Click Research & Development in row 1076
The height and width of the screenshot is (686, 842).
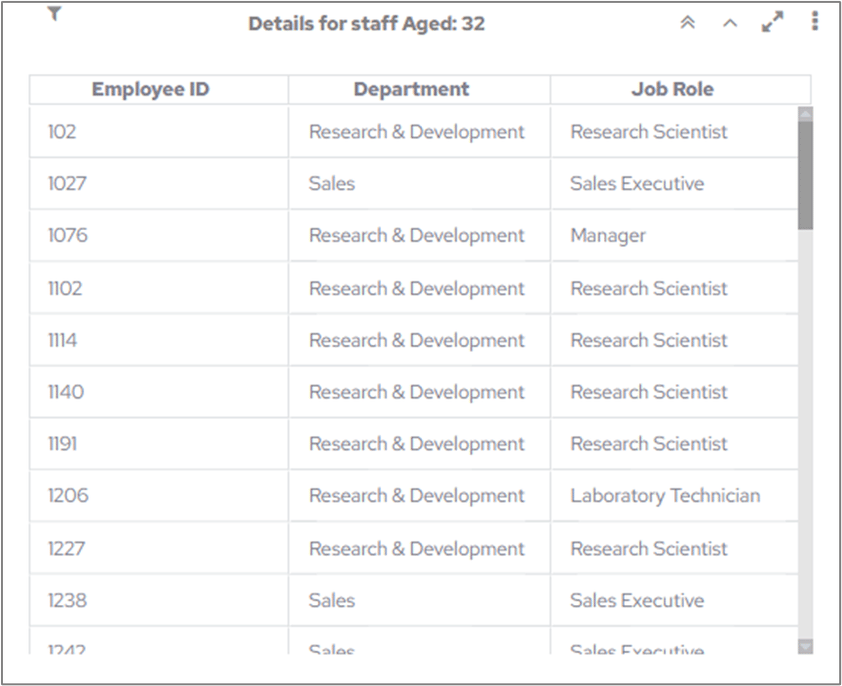(417, 235)
